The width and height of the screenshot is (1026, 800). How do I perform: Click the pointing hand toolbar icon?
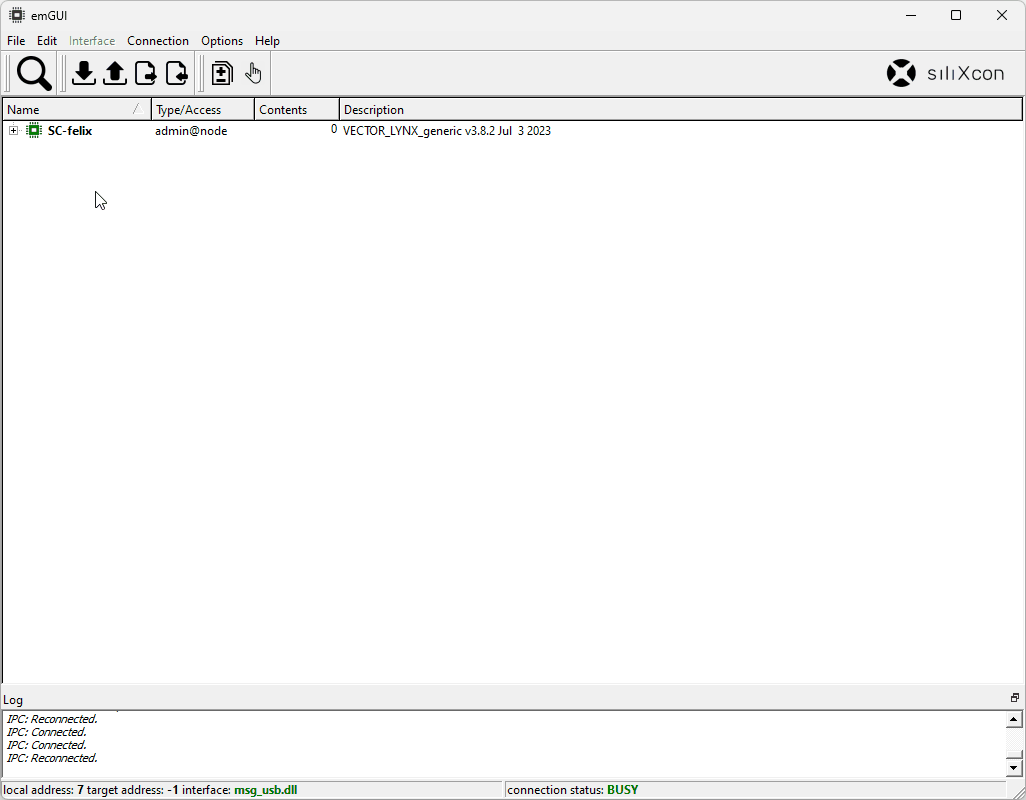pyautogui.click(x=253, y=73)
